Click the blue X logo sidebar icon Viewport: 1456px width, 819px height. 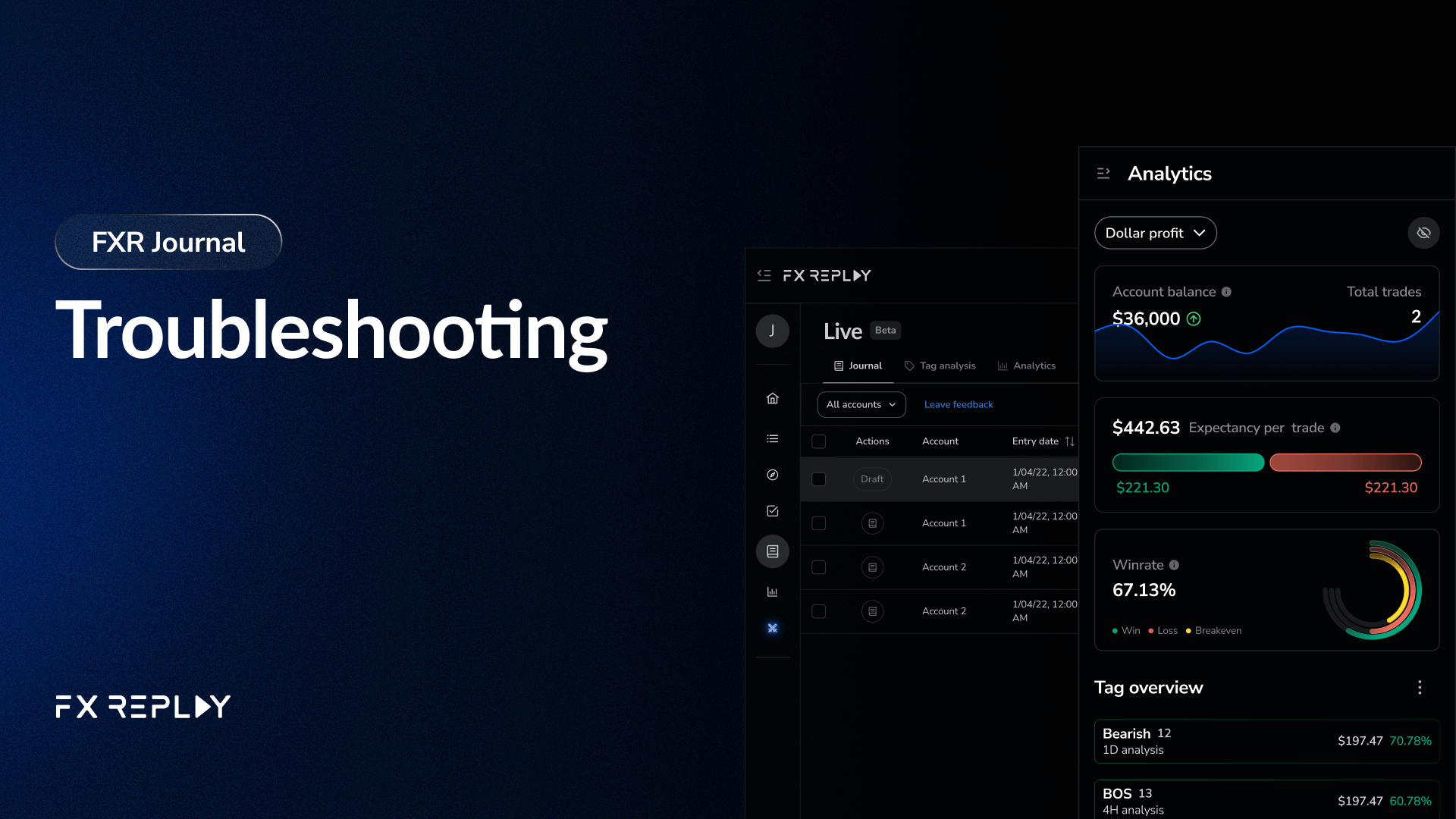click(x=772, y=628)
